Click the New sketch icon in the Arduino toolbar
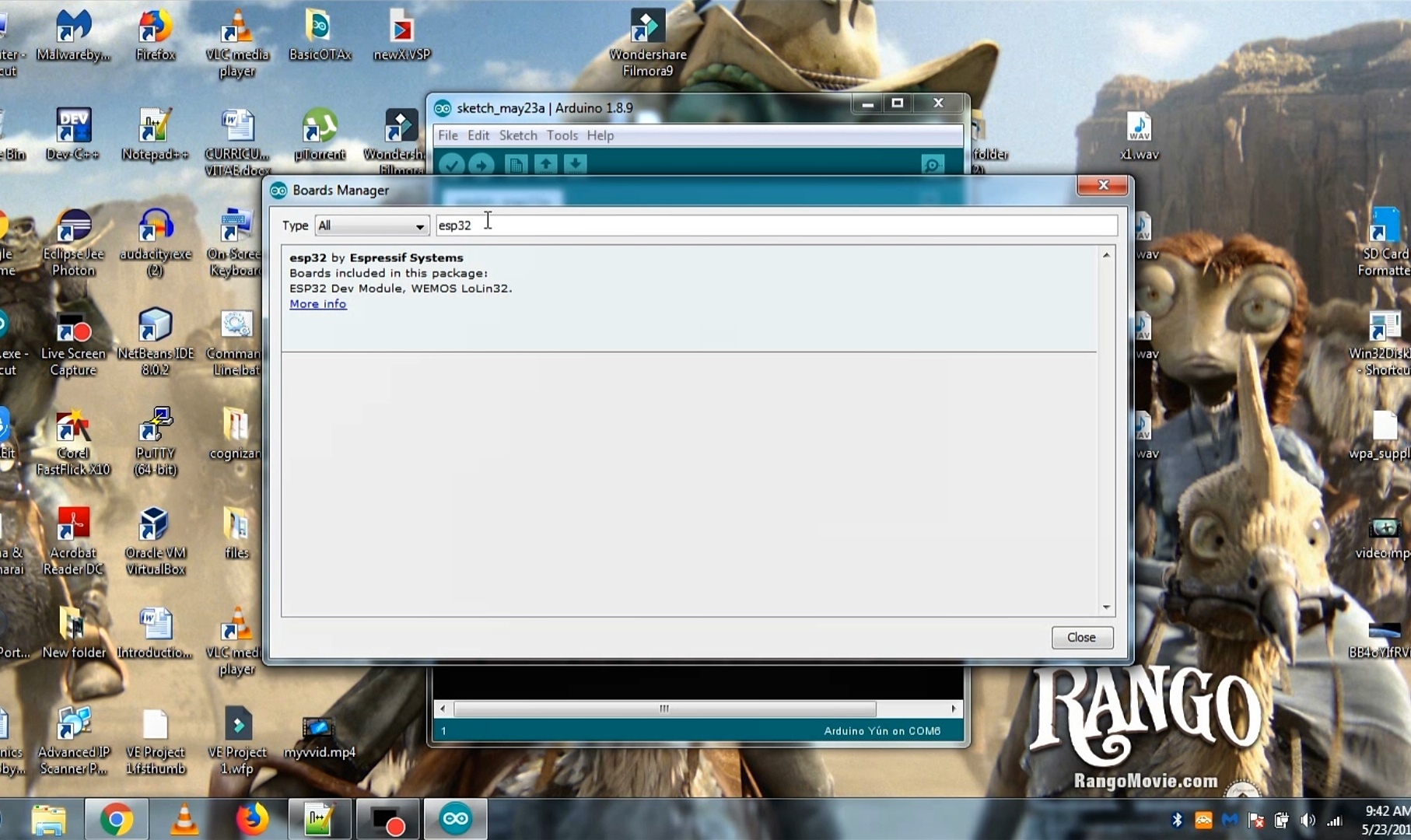The height and width of the screenshot is (840, 1411). [x=516, y=165]
